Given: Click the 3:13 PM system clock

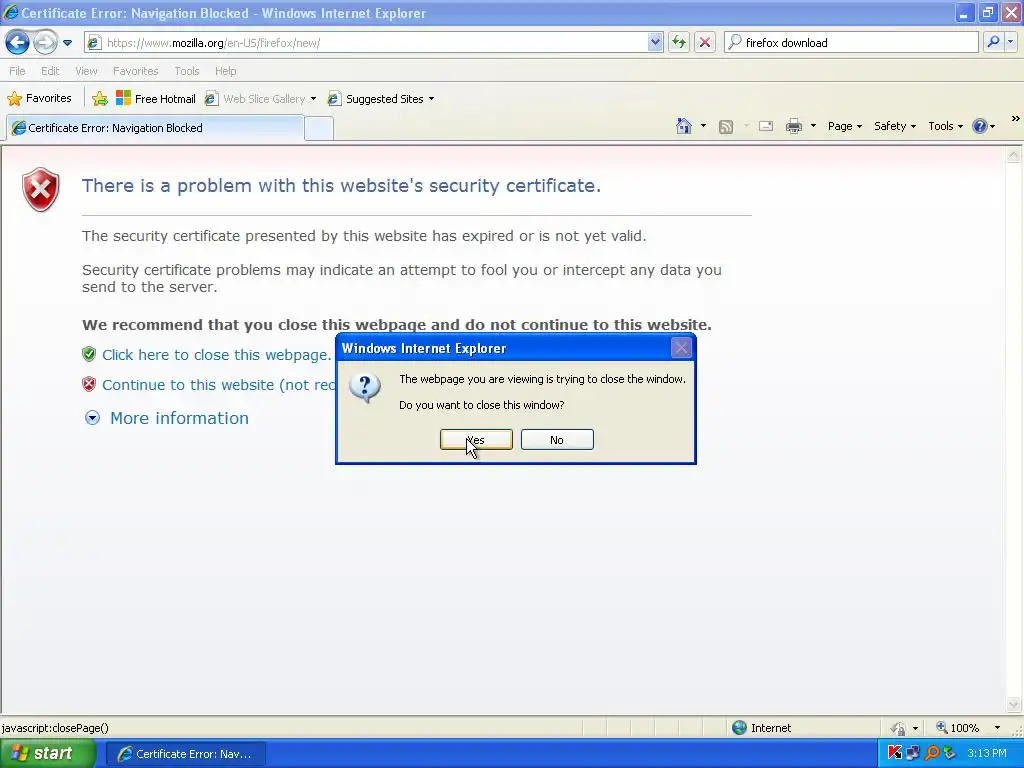Looking at the screenshot, I should 987,753.
